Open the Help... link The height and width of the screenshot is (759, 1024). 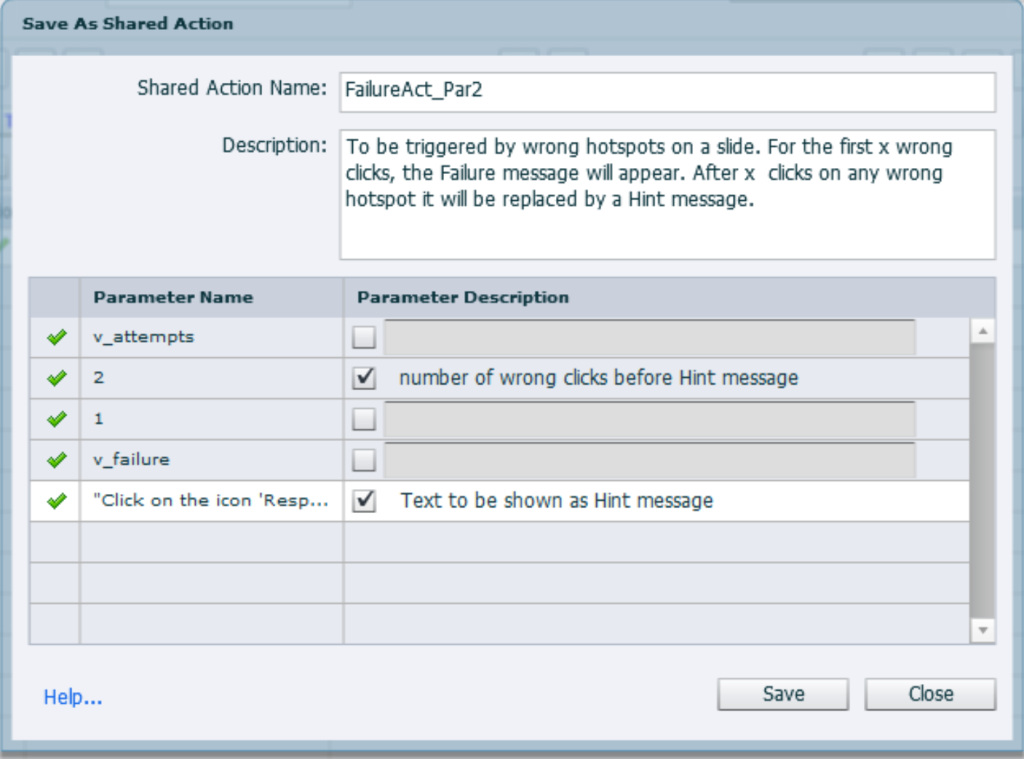click(73, 697)
